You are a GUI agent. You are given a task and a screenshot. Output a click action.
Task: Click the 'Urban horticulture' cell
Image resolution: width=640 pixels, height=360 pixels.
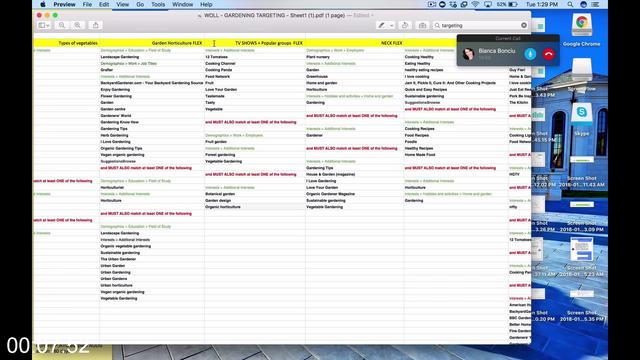point(116,285)
